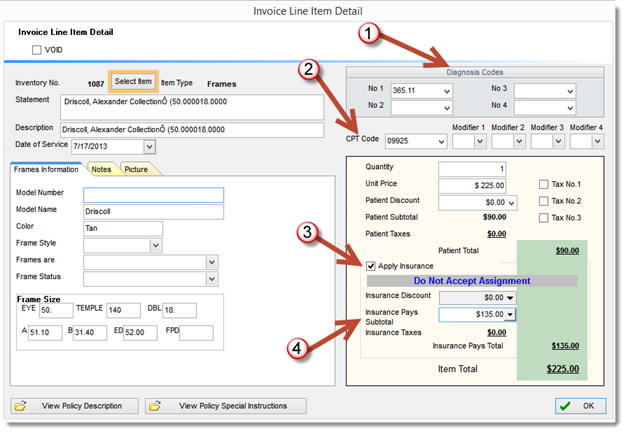The width and height of the screenshot is (626, 433).
Task: Open the Picture tab
Action: click(x=137, y=169)
